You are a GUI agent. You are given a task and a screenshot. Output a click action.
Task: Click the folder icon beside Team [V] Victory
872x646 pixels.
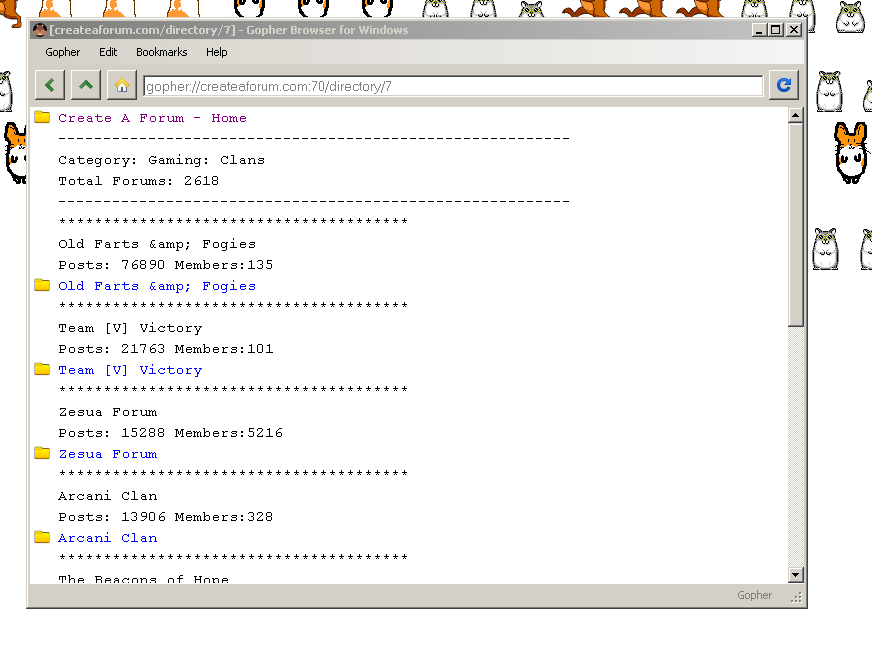pyautogui.click(x=41, y=368)
